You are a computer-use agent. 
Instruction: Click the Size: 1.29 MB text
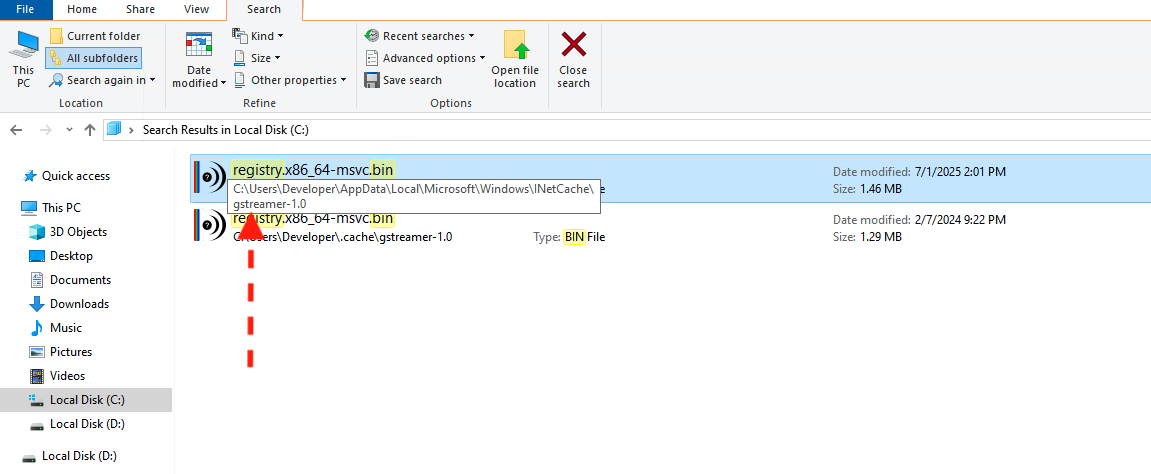pyautogui.click(x=867, y=237)
